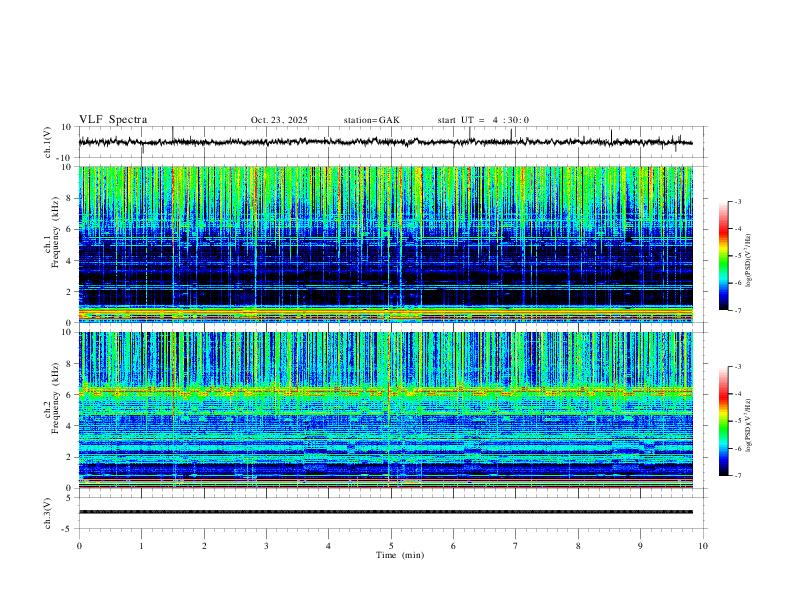Click the lower colorbar "log(PSD)" label

click(x=748, y=425)
